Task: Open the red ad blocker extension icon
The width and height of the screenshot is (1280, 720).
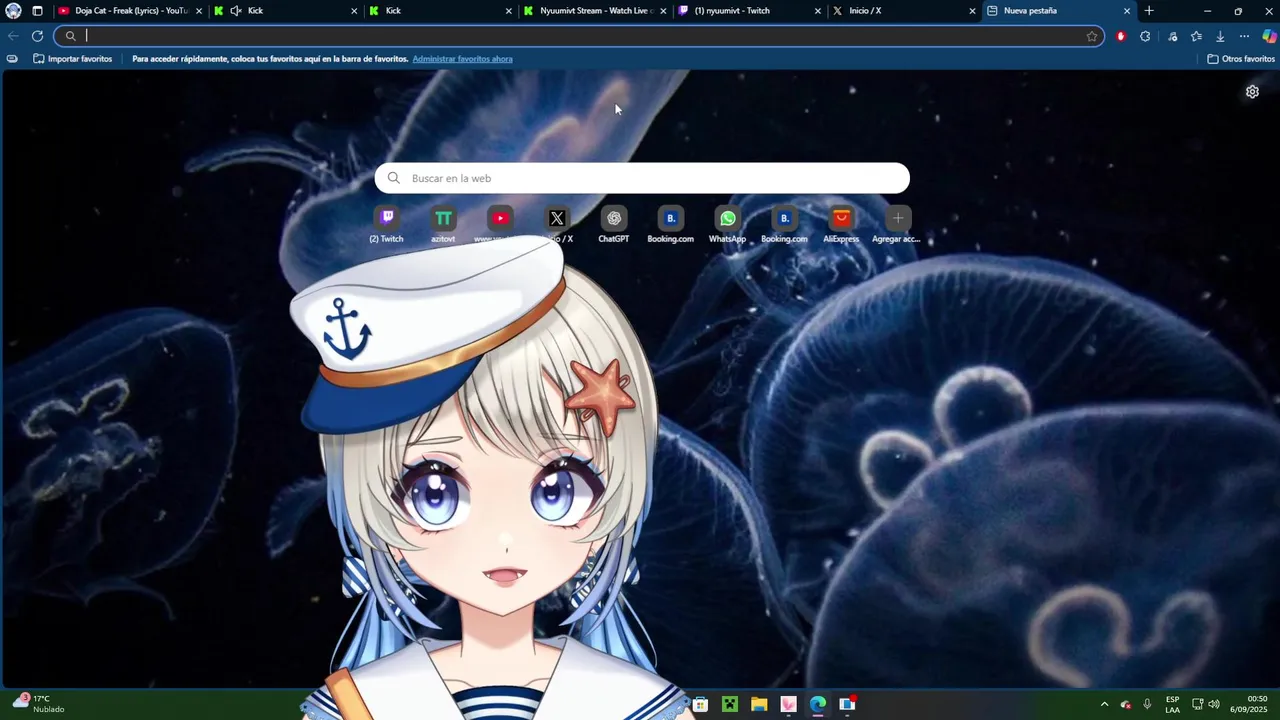Action: 1121,36
